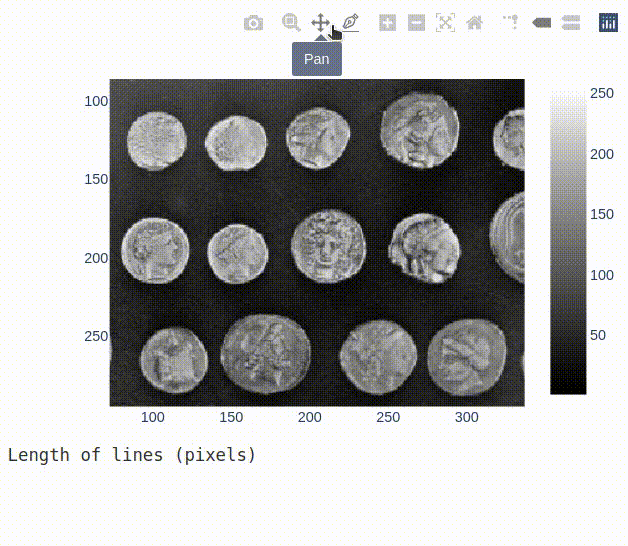Compare data on hover icon

[571, 22]
